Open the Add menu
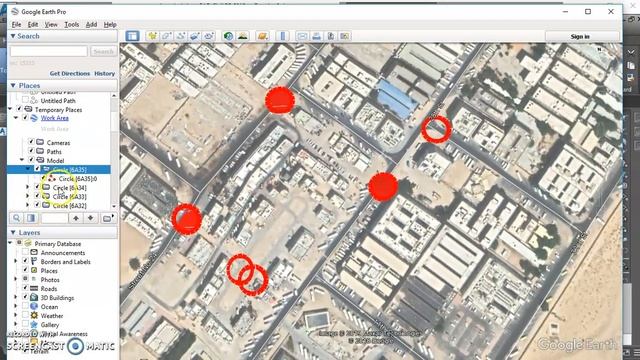 pos(91,24)
